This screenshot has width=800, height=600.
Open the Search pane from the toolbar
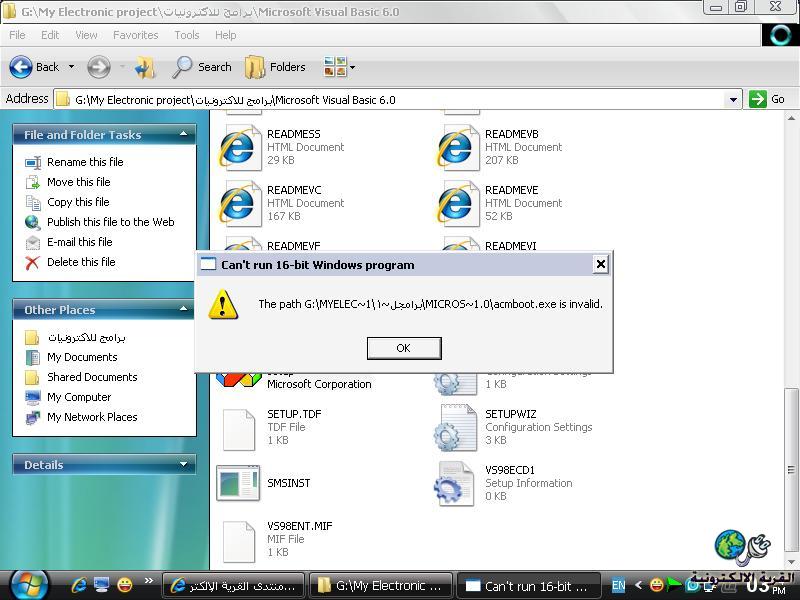click(202, 67)
